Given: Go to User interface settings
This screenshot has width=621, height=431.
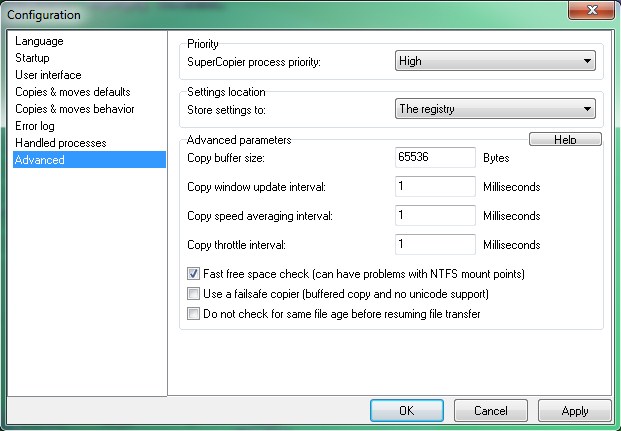Looking at the screenshot, I should [49, 75].
